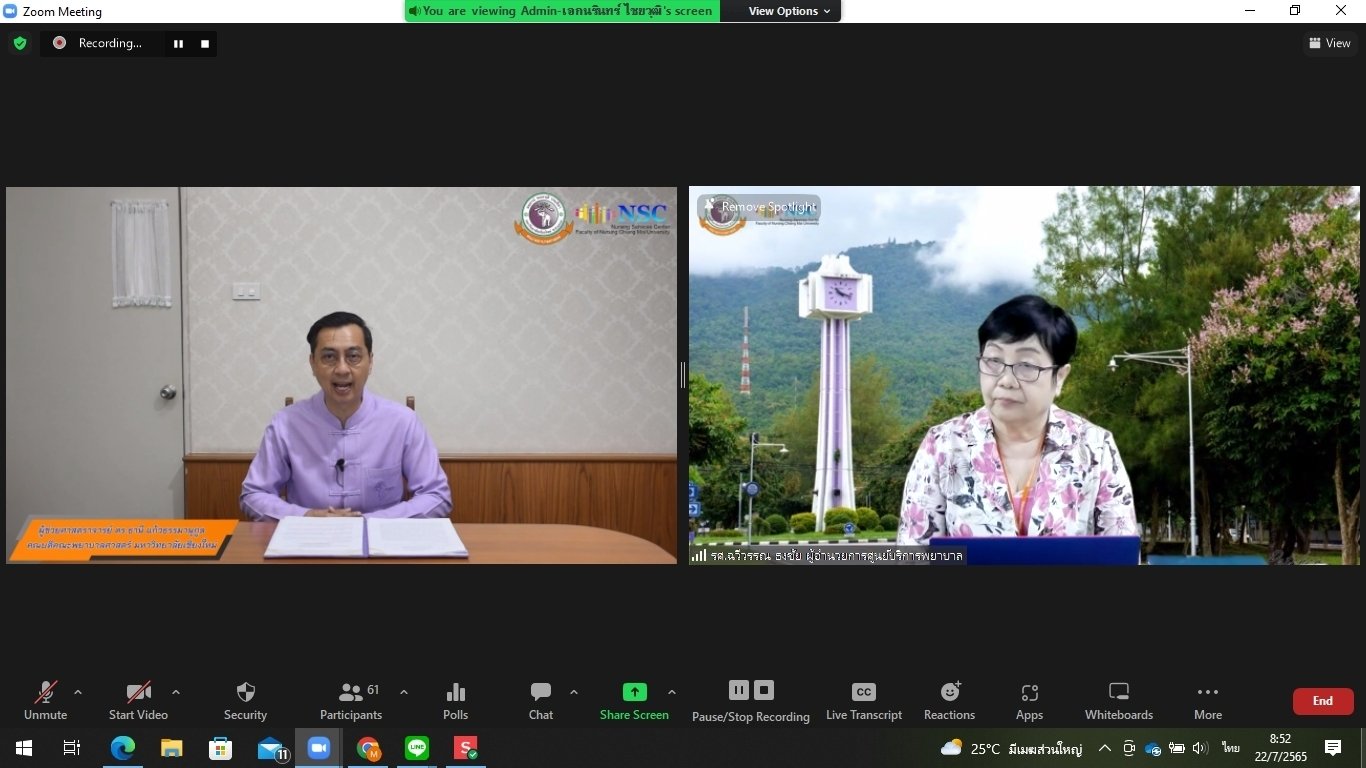Open Whiteboards
The height and width of the screenshot is (768, 1366).
(1119, 700)
